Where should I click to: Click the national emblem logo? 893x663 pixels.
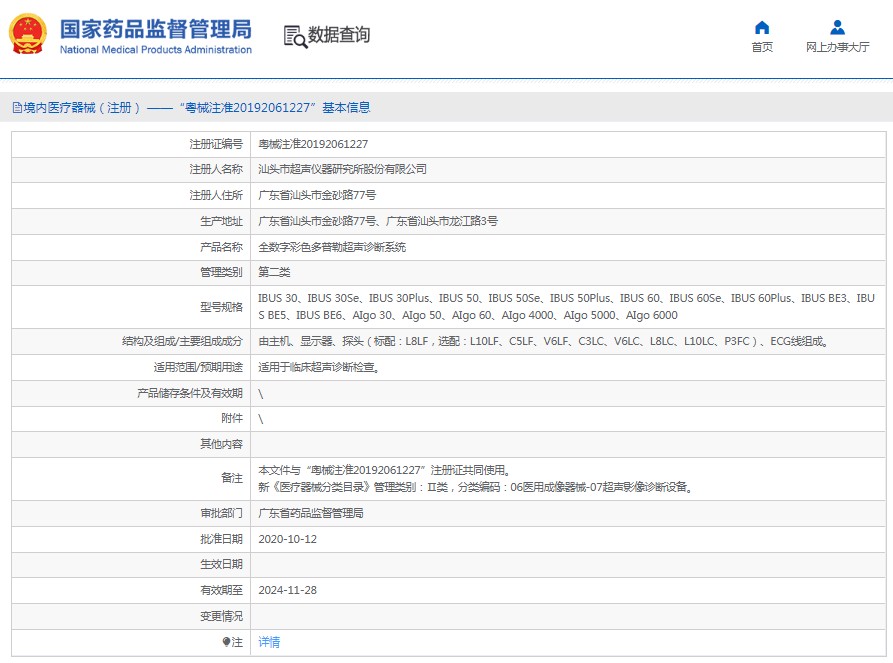27,34
